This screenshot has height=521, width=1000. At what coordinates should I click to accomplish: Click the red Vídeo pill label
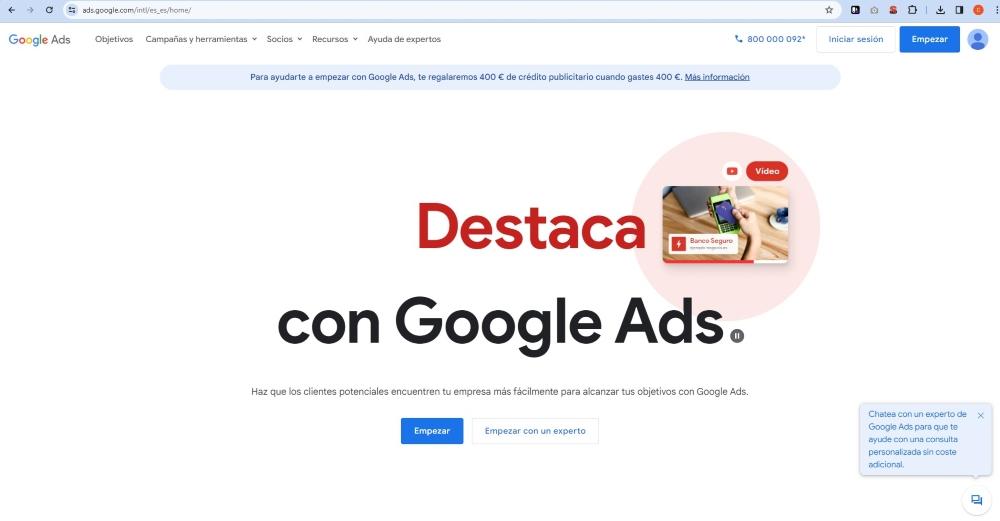(767, 171)
